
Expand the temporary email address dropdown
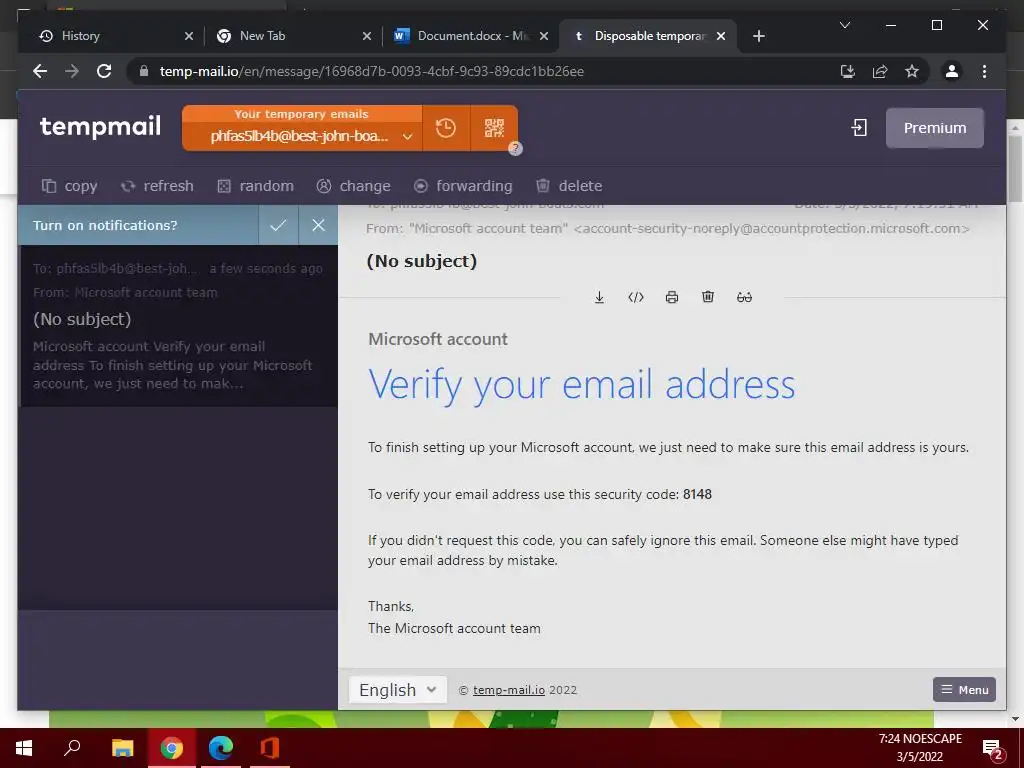click(408, 136)
